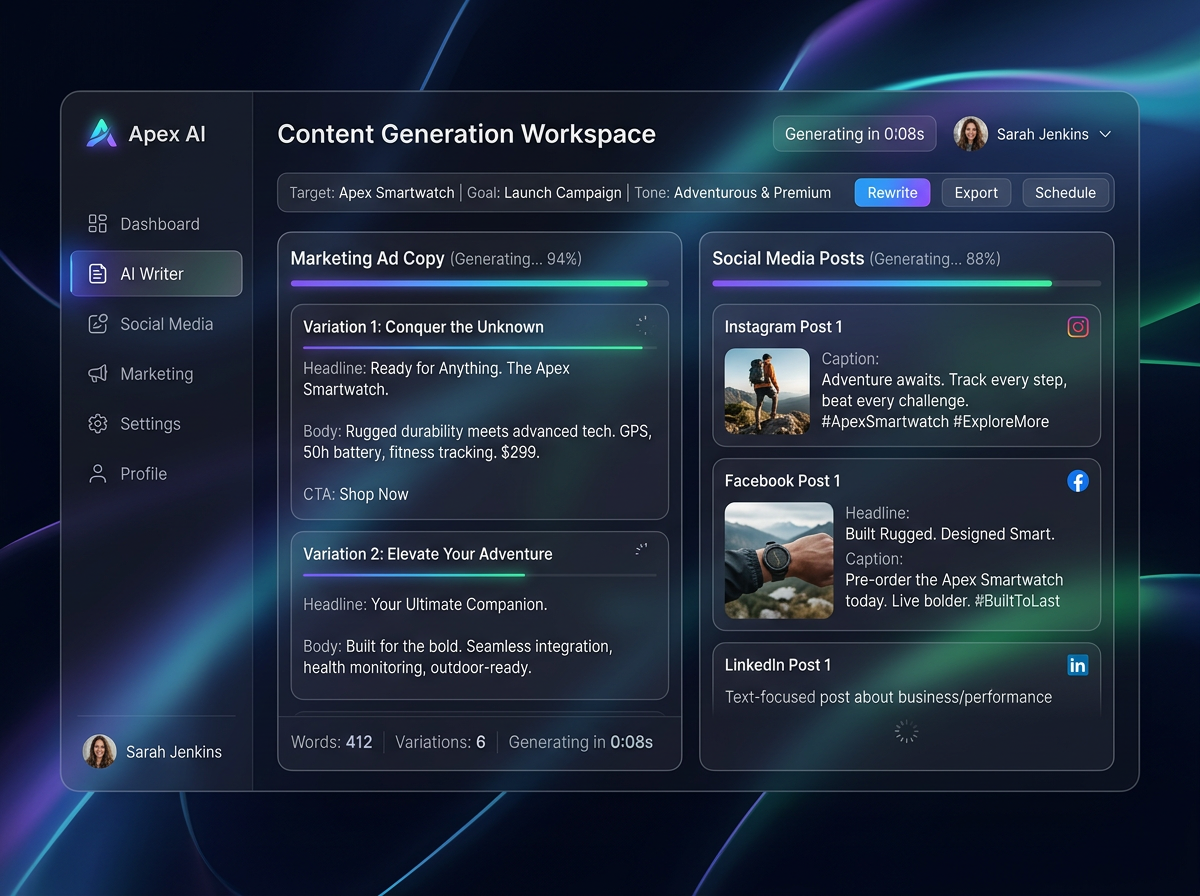The height and width of the screenshot is (896, 1200).
Task: Click the Words: 412 counter
Action: [x=331, y=742]
